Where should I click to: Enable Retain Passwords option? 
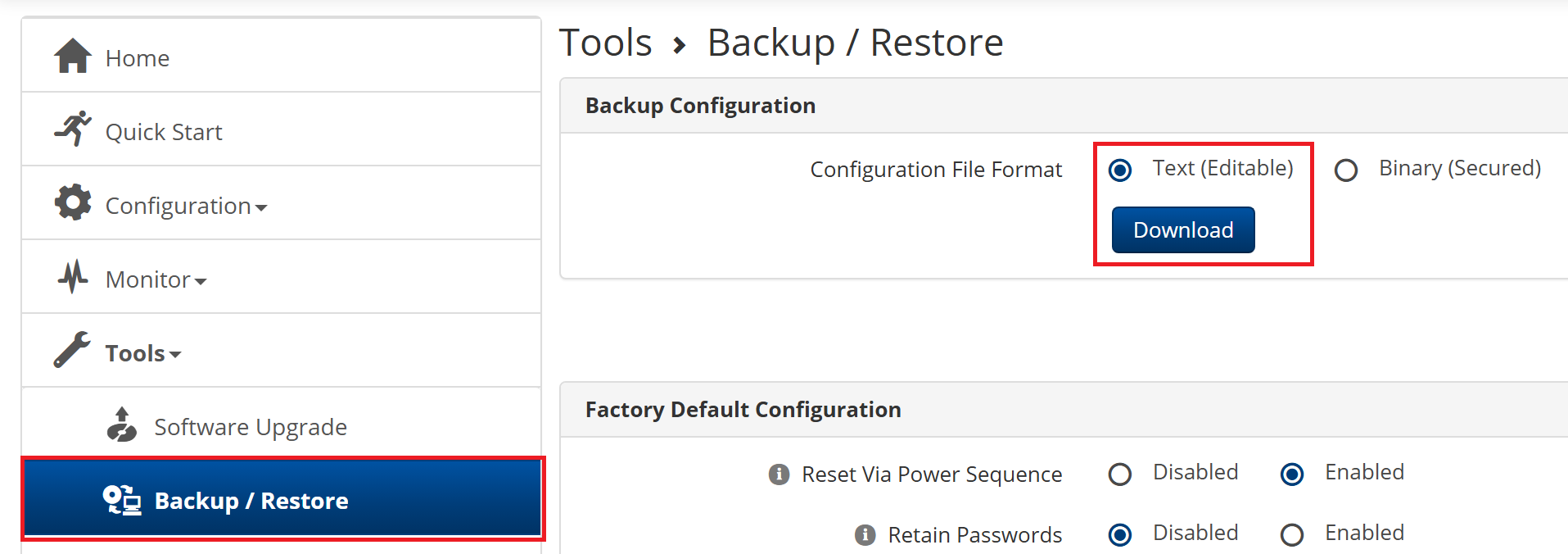(1292, 535)
